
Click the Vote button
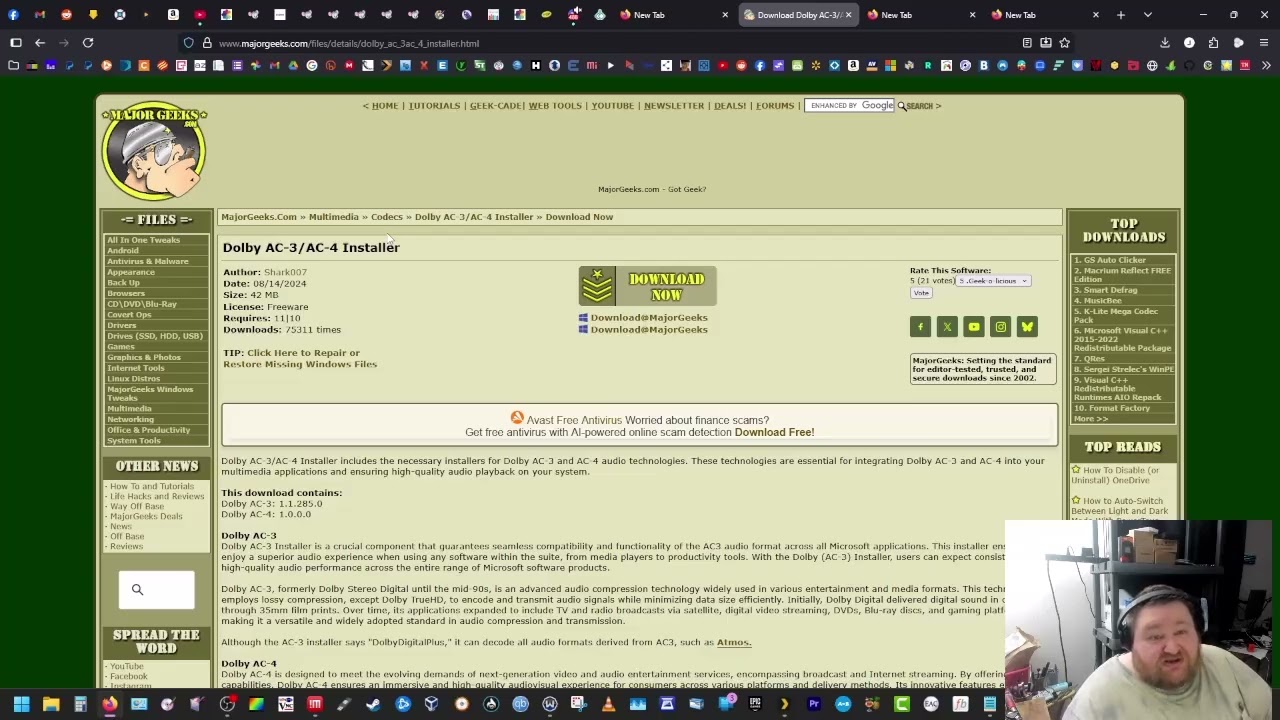coord(921,293)
